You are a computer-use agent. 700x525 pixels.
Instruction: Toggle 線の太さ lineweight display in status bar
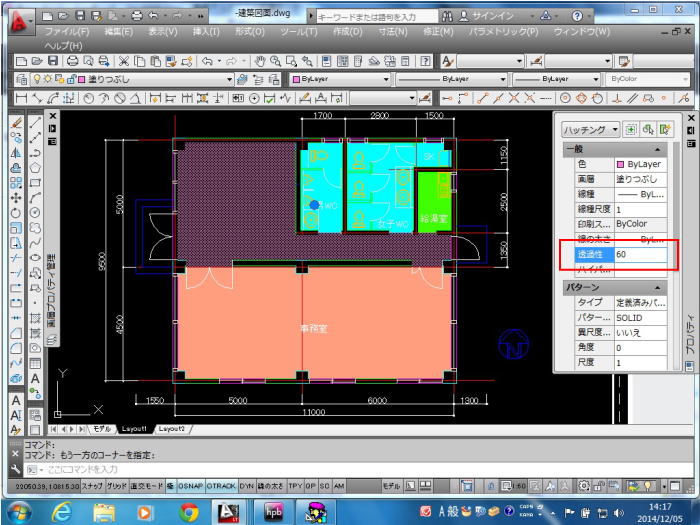click(271, 486)
